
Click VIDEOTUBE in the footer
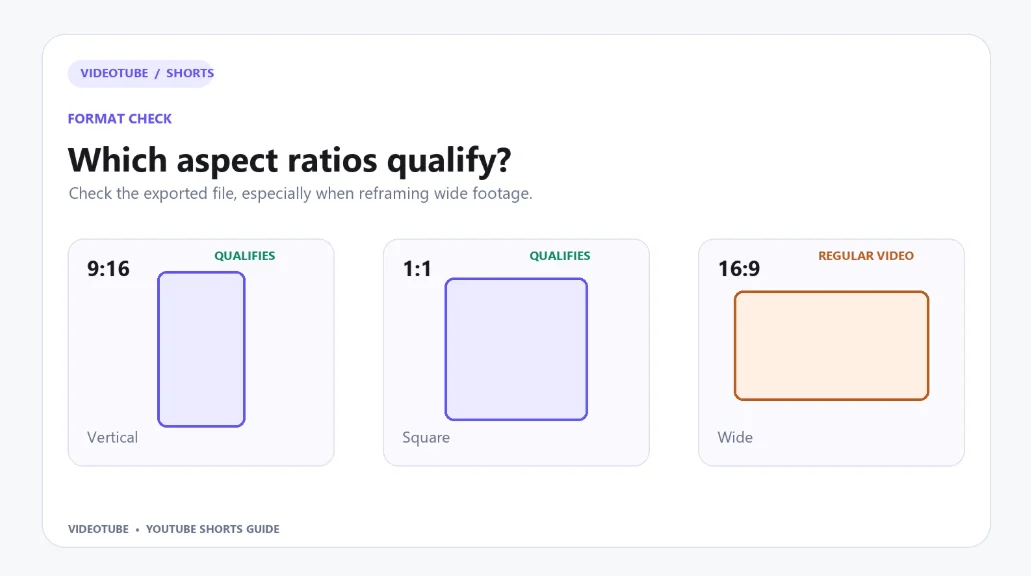point(99,529)
